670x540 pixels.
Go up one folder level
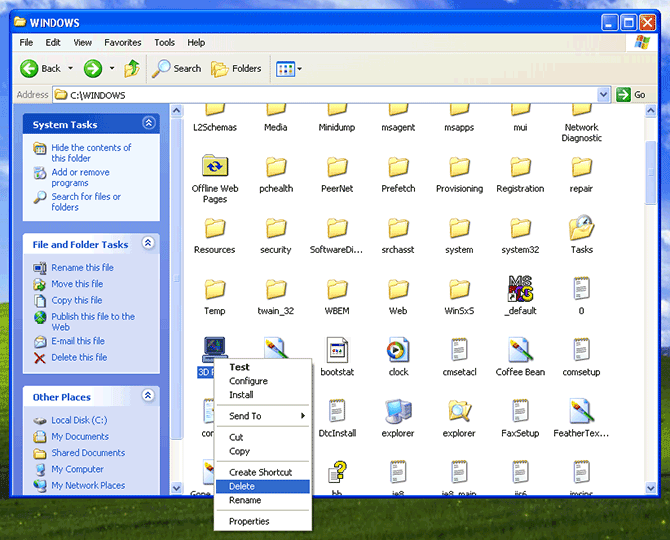click(132, 68)
